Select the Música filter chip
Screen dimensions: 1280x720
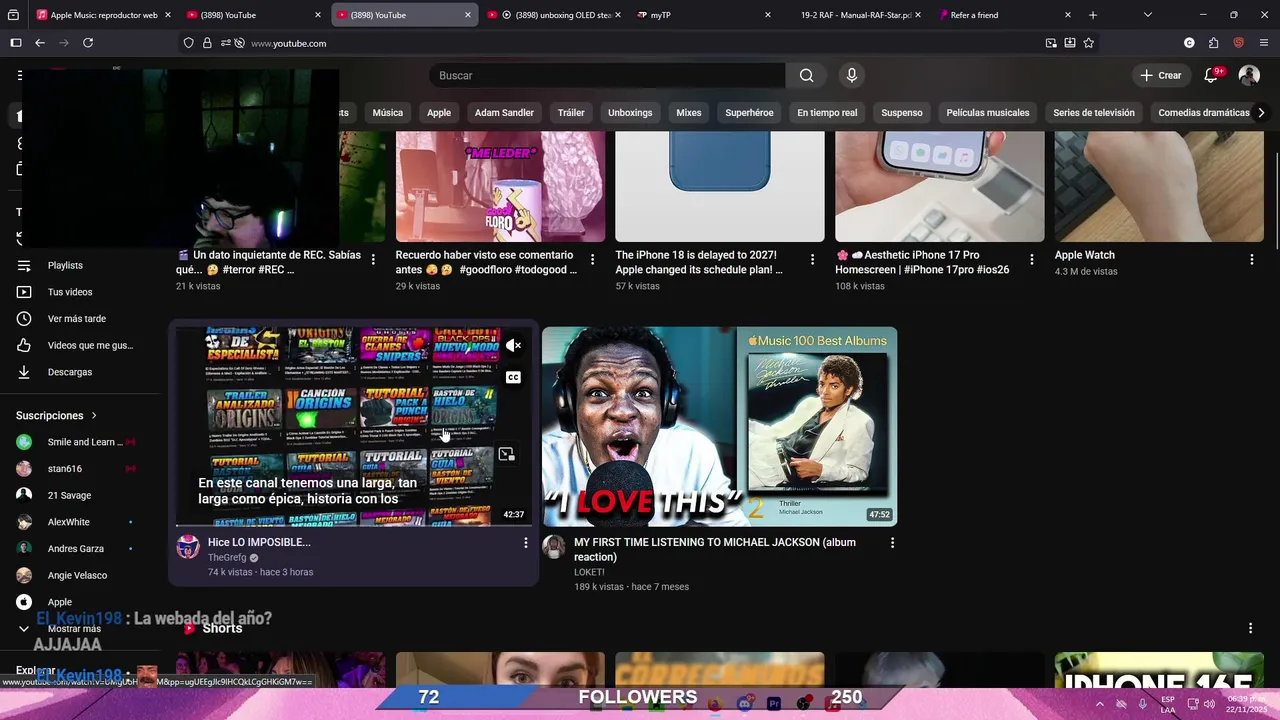coord(388,113)
